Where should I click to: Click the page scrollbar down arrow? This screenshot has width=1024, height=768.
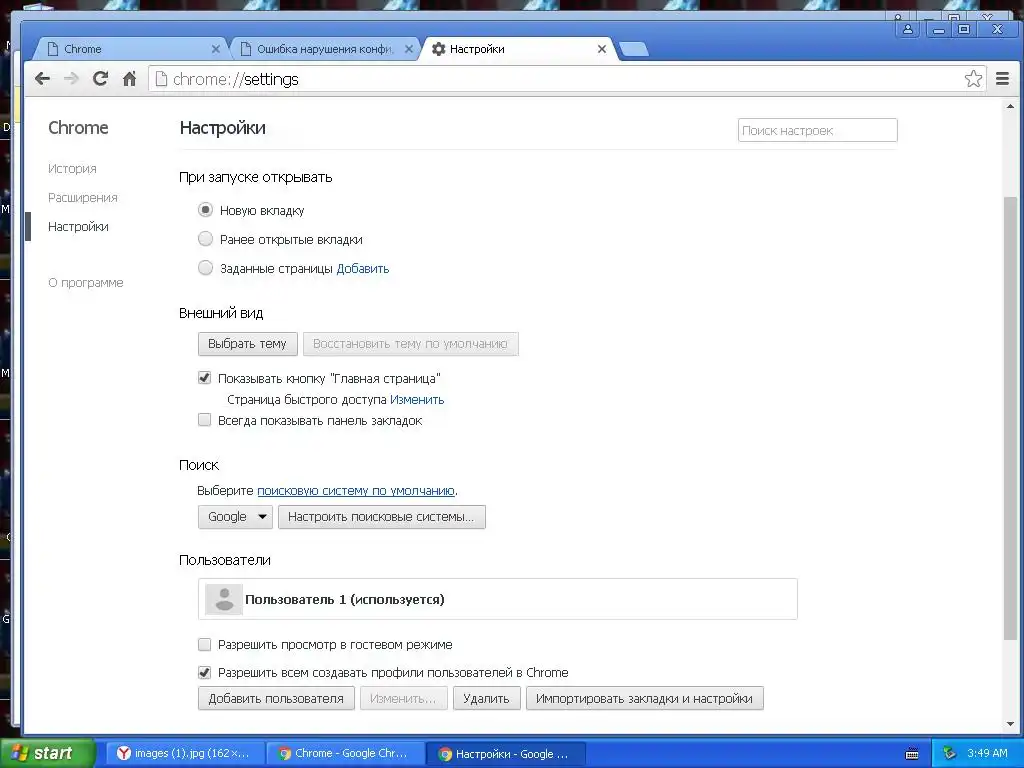pos(1010,724)
